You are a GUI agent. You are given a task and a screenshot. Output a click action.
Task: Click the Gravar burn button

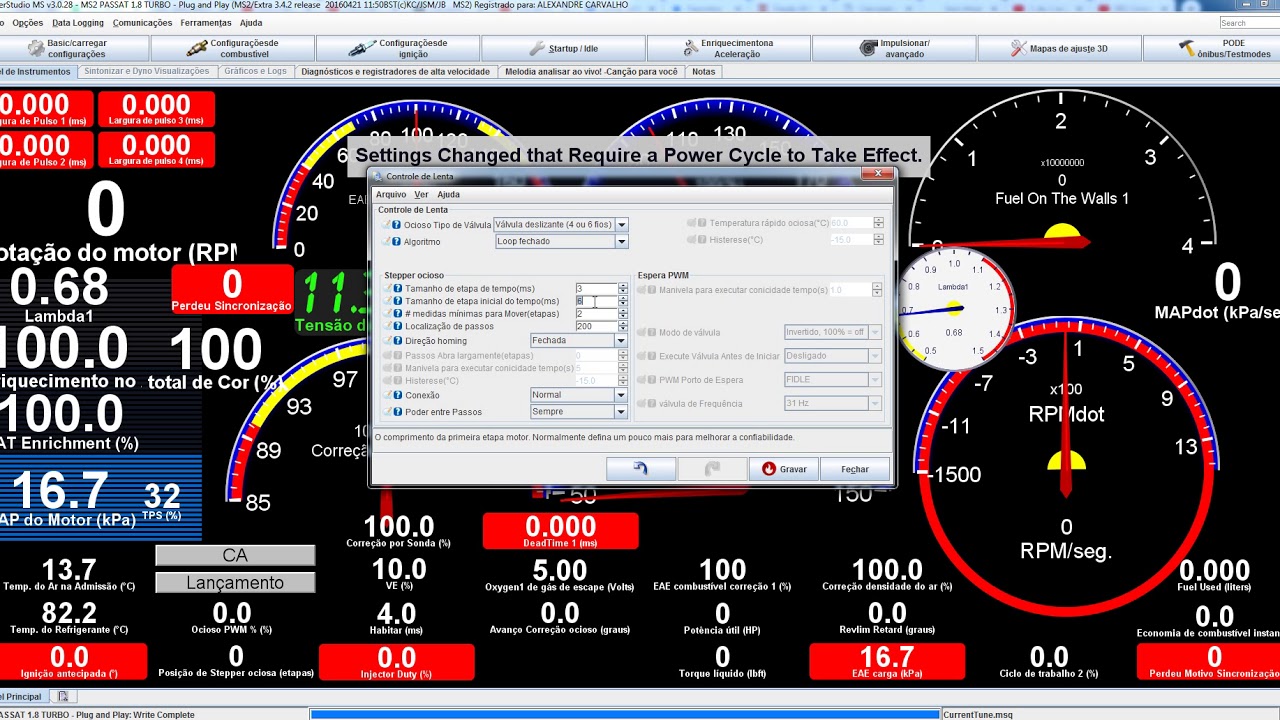point(784,468)
